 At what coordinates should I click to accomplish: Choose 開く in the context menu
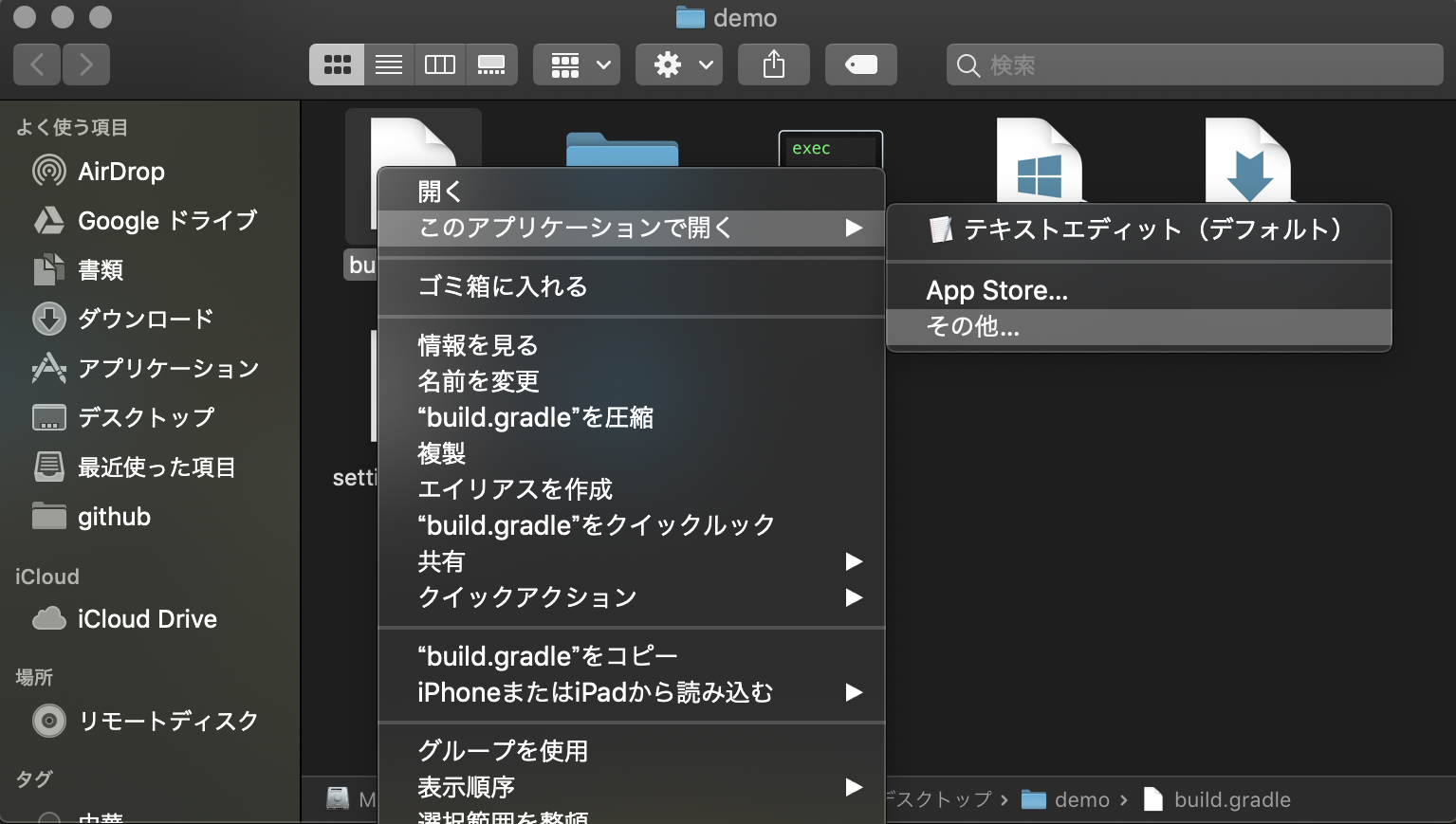tap(631, 192)
